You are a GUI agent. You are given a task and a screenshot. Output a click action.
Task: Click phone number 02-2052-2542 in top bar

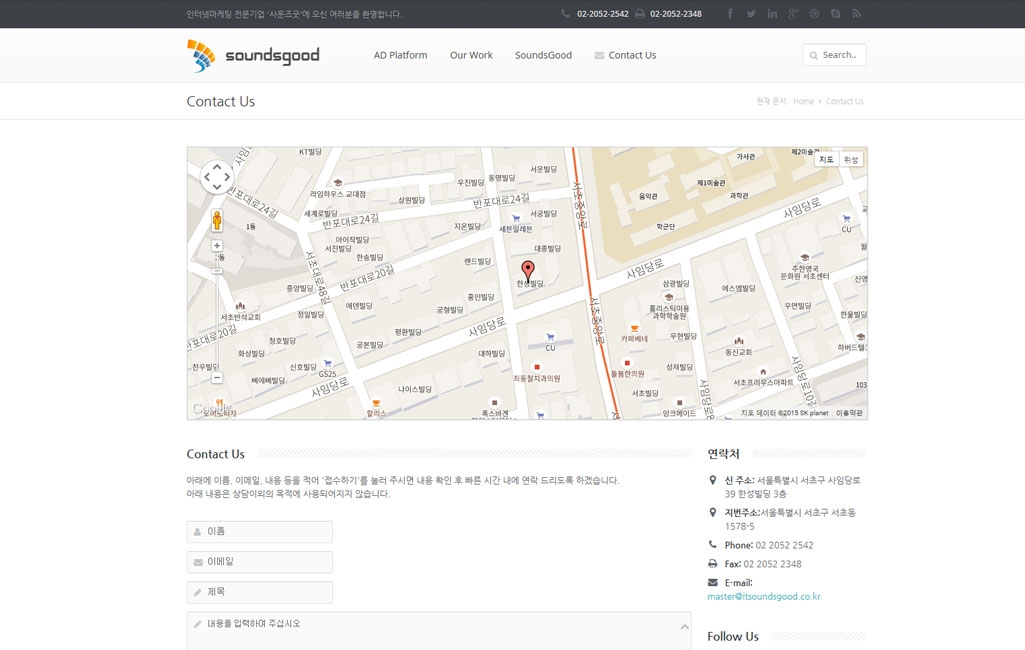(603, 14)
